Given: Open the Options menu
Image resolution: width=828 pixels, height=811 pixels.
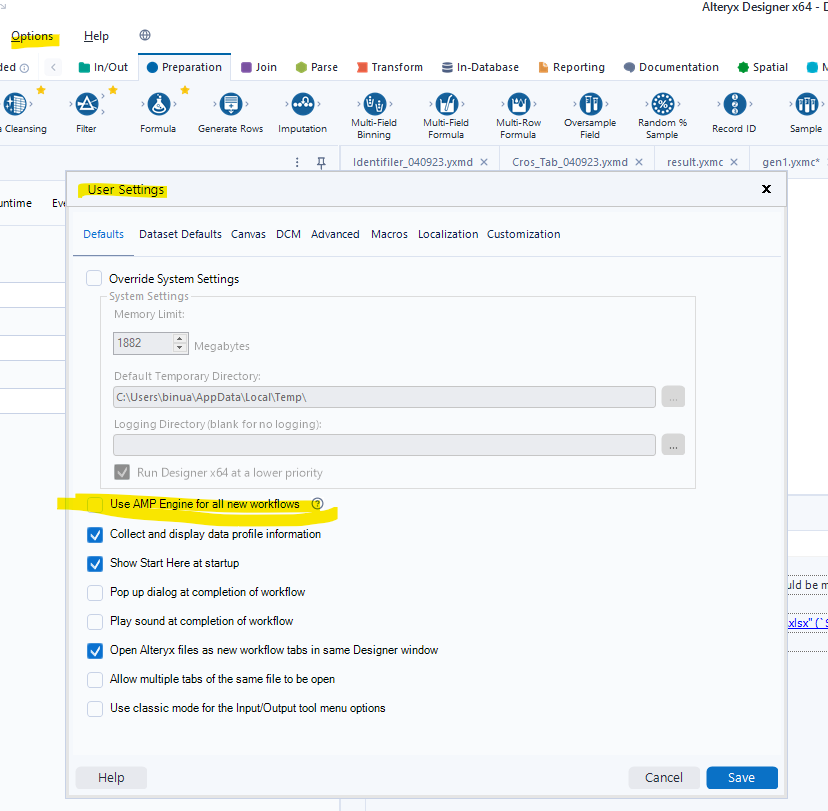Looking at the screenshot, I should [32, 36].
